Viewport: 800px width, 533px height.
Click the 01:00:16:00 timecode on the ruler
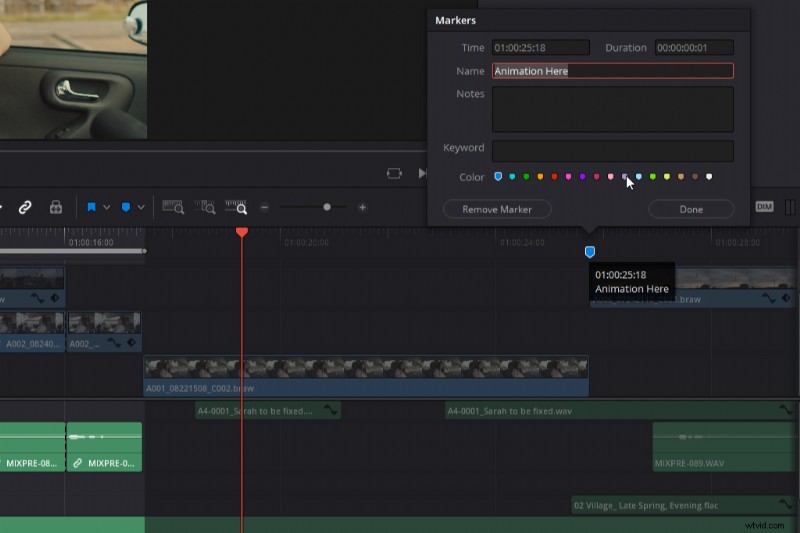[x=91, y=242]
